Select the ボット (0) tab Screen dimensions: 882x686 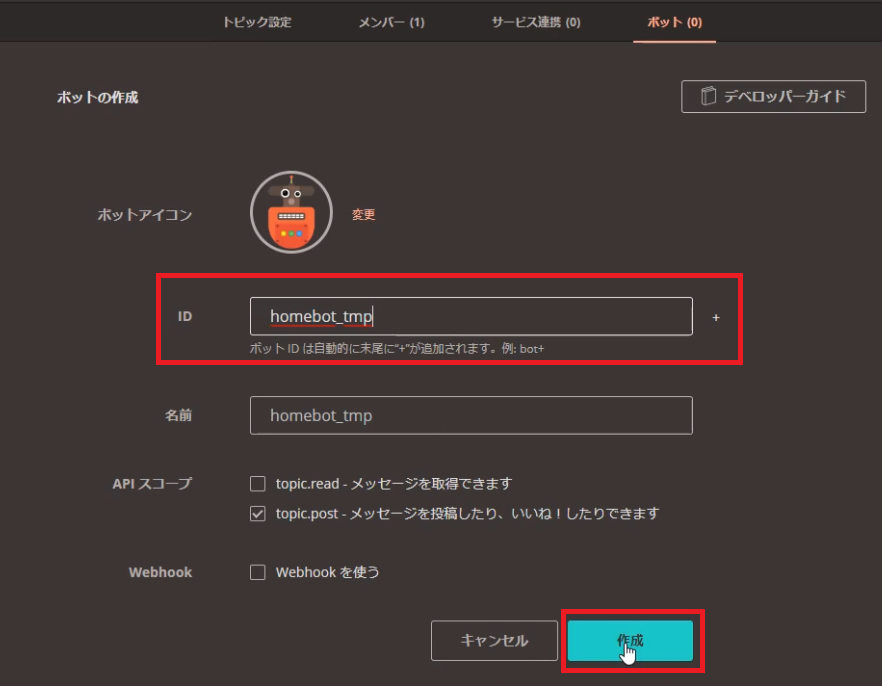tap(674, 22)
